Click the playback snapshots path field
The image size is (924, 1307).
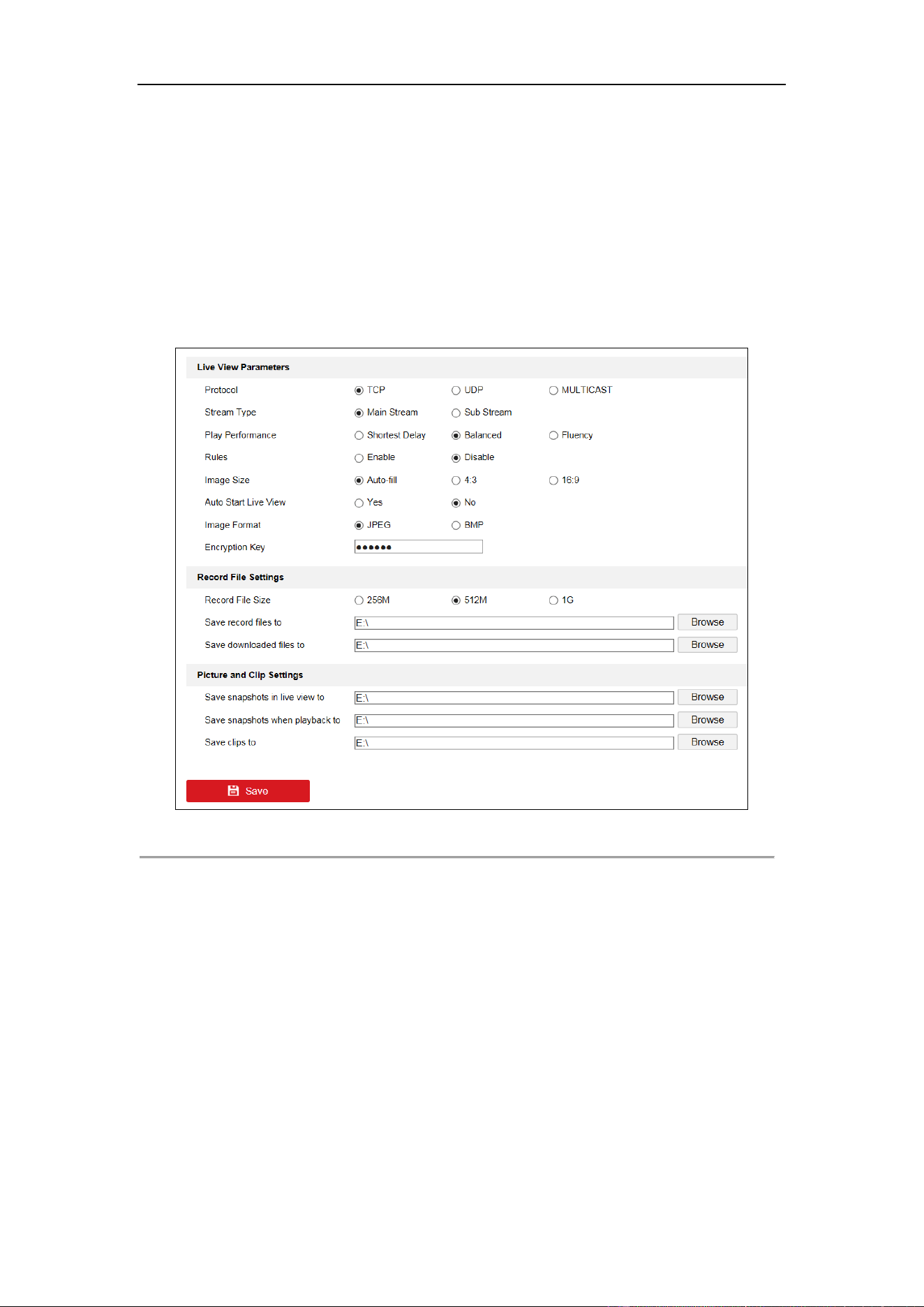pos(514,720)
